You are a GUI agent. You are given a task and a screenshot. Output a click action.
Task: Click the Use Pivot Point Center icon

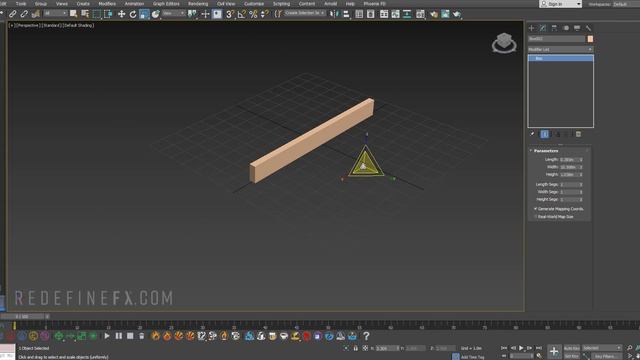coord(192,14)
